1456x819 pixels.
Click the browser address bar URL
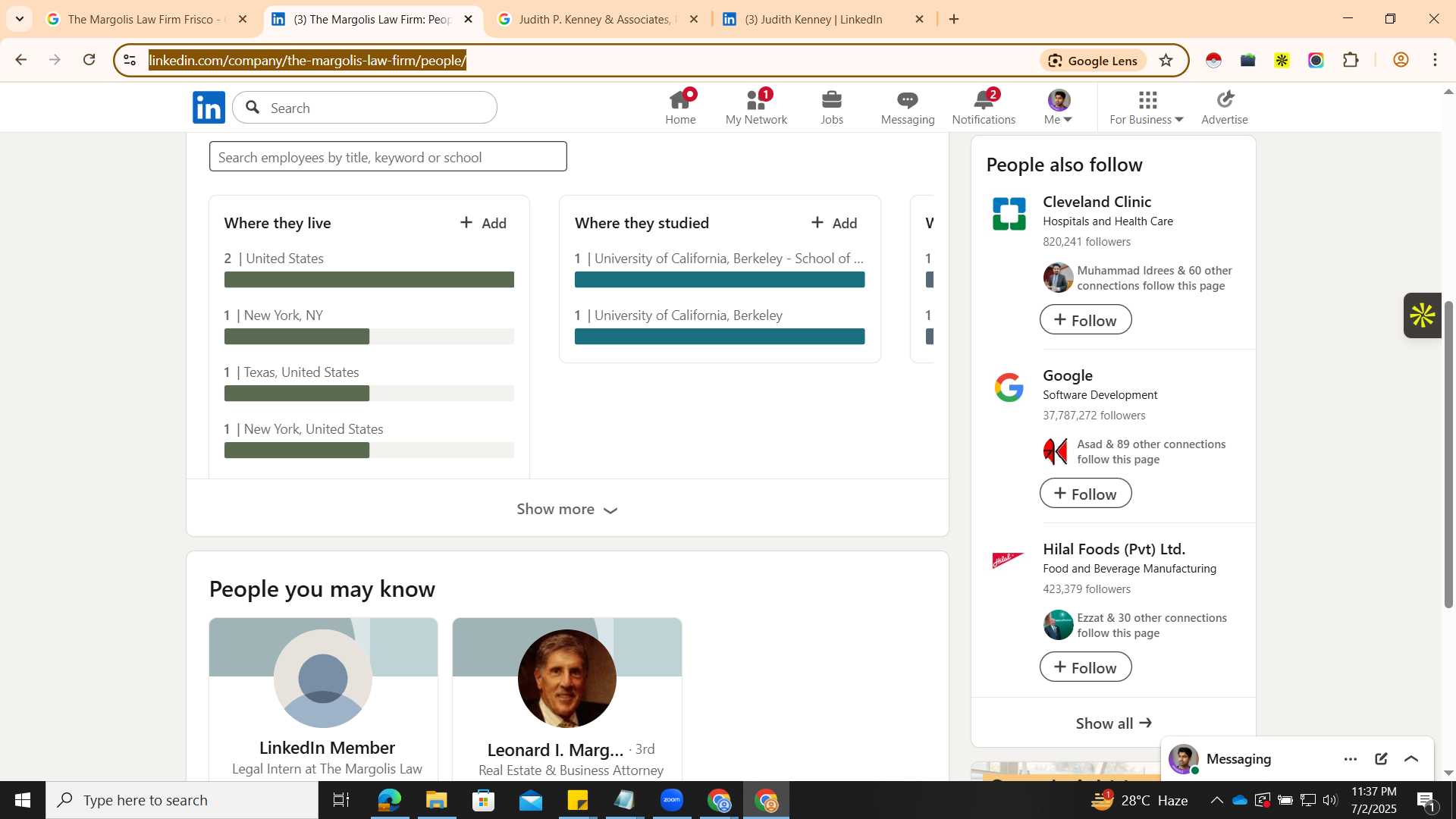307,61
